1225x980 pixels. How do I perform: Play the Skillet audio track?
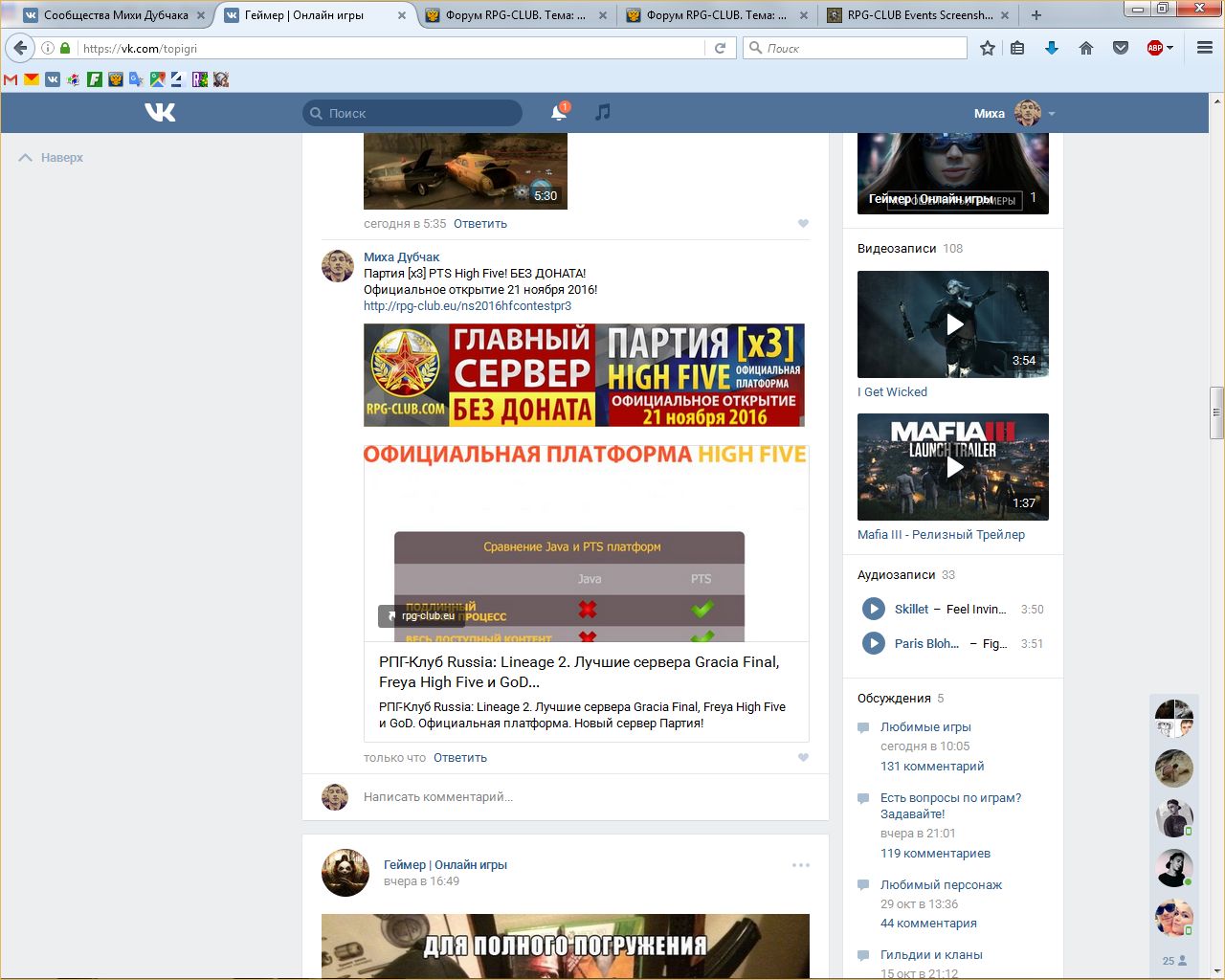click(873, 609)
